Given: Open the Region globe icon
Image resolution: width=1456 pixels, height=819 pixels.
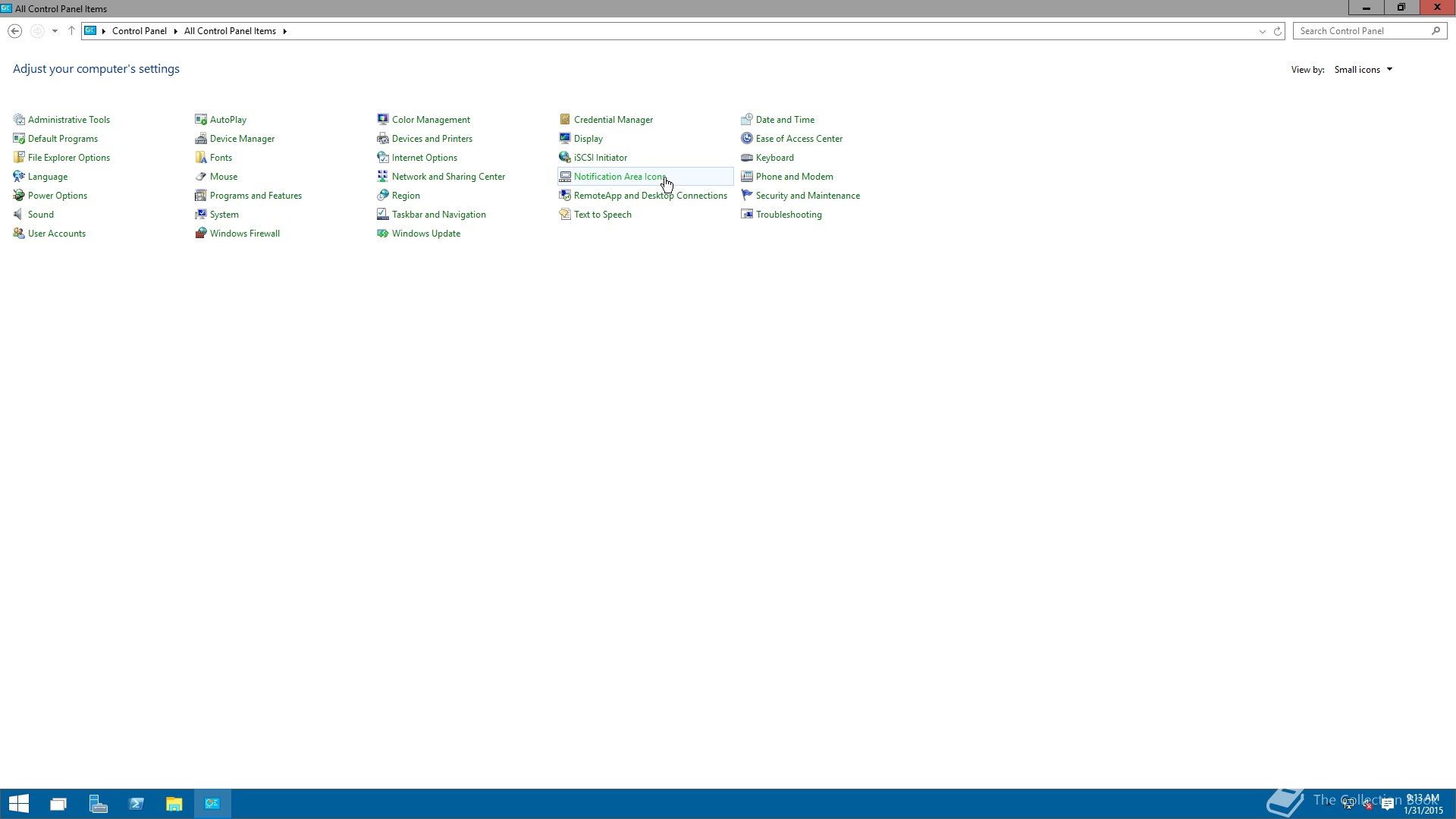Looking at the screenshot, I should [383, 196].
